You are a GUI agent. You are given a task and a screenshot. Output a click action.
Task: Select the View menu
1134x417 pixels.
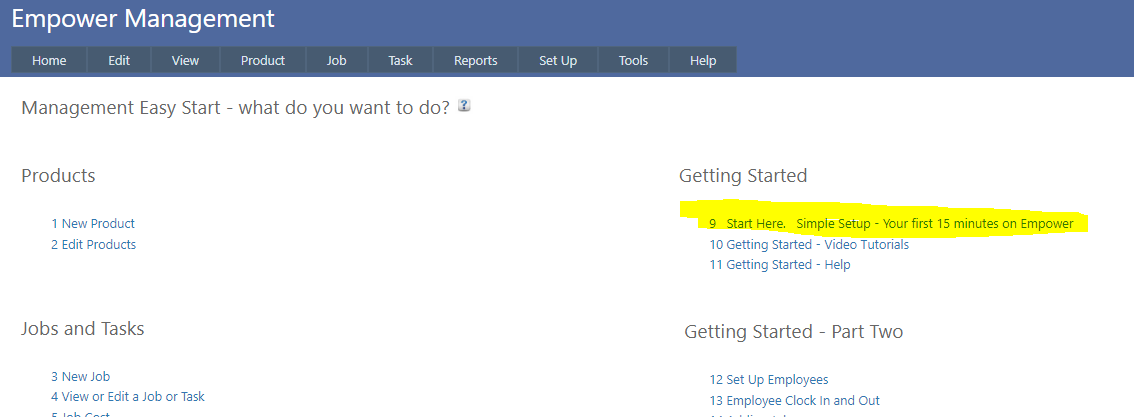point(185,60)
